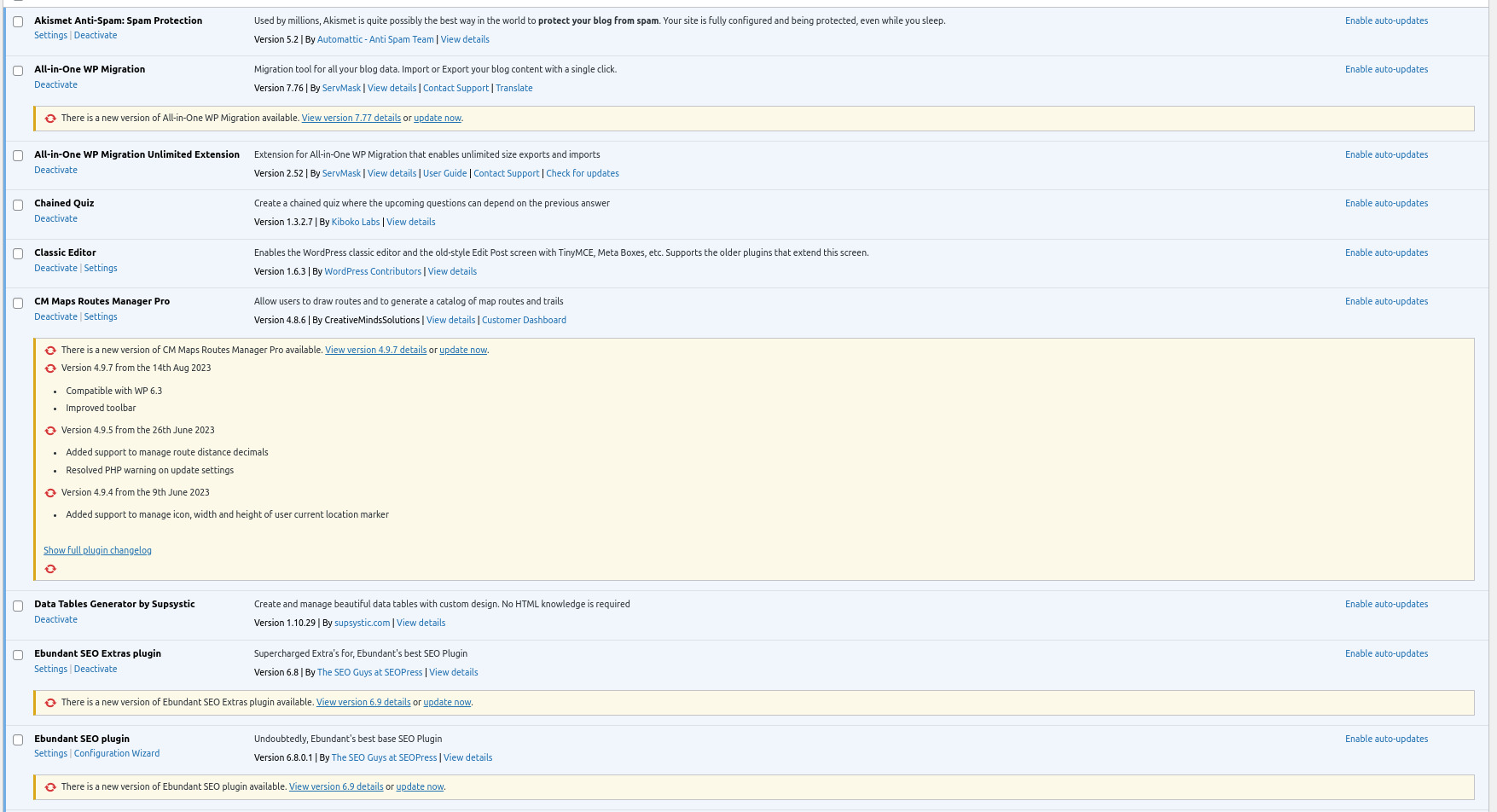Expand full plugin changelog for CM Maps
This screenshot has width=1497, height=812.
click(97, 551)
